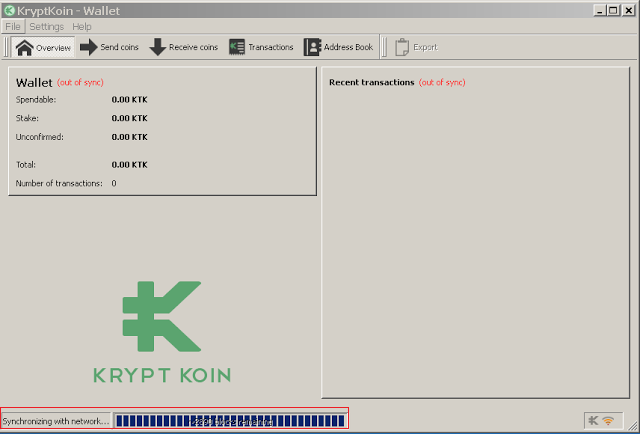Maximize the KryptKoin wallet window
Viewport: 640px width, 434px height.
point(613,11)
